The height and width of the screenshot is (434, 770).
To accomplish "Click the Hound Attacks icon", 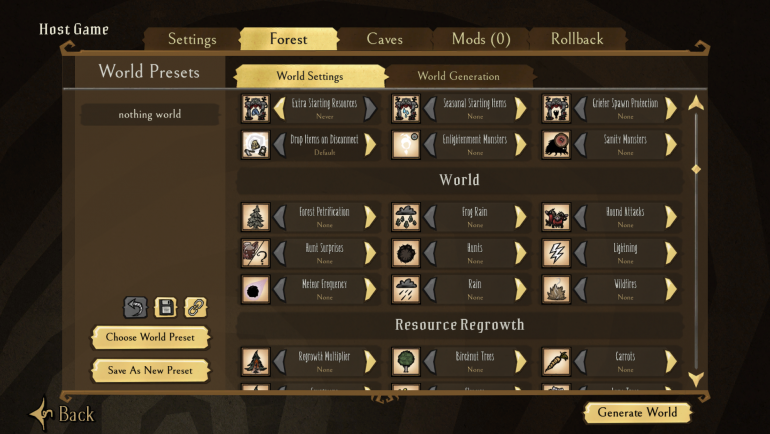I will point(556,217).
